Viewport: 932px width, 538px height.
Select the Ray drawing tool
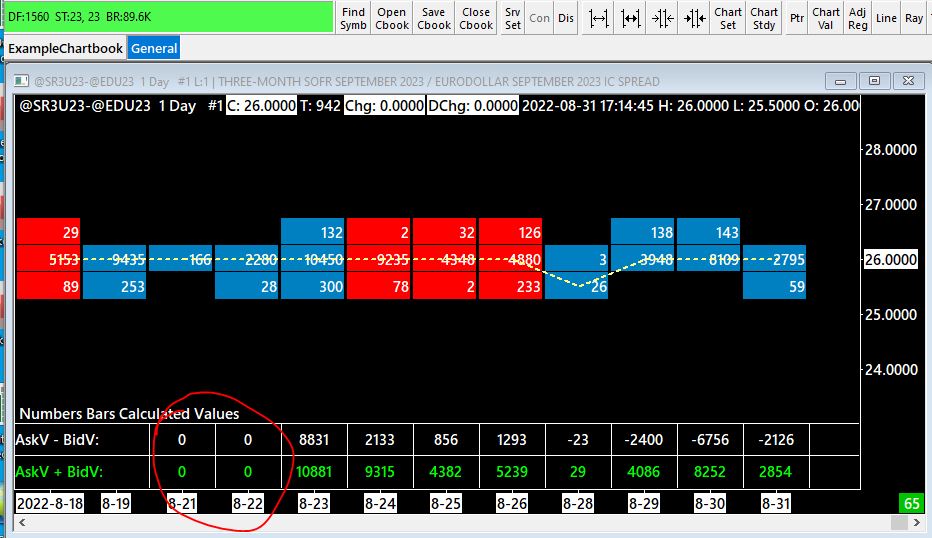tap(914, 18)
